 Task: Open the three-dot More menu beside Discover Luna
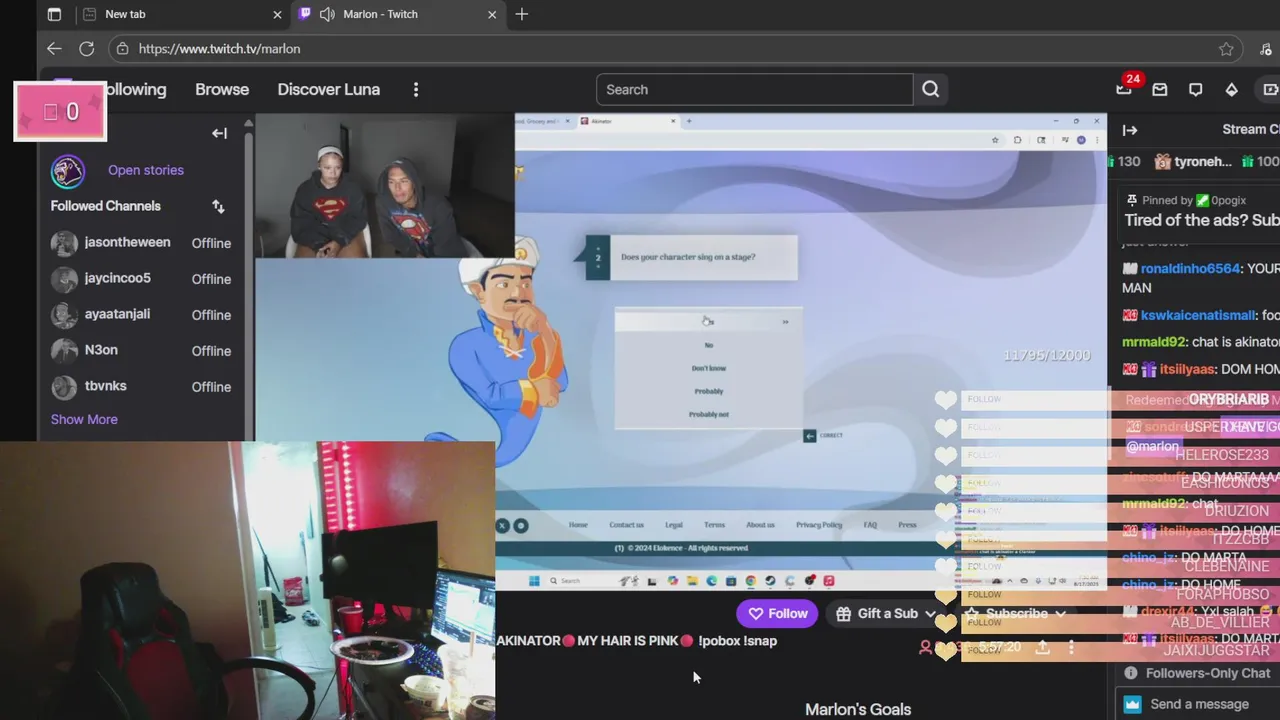[x=416, y=89]
